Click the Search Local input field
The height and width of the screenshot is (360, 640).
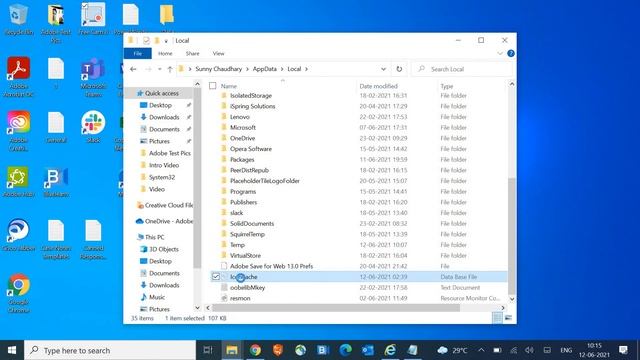[461, 69]
